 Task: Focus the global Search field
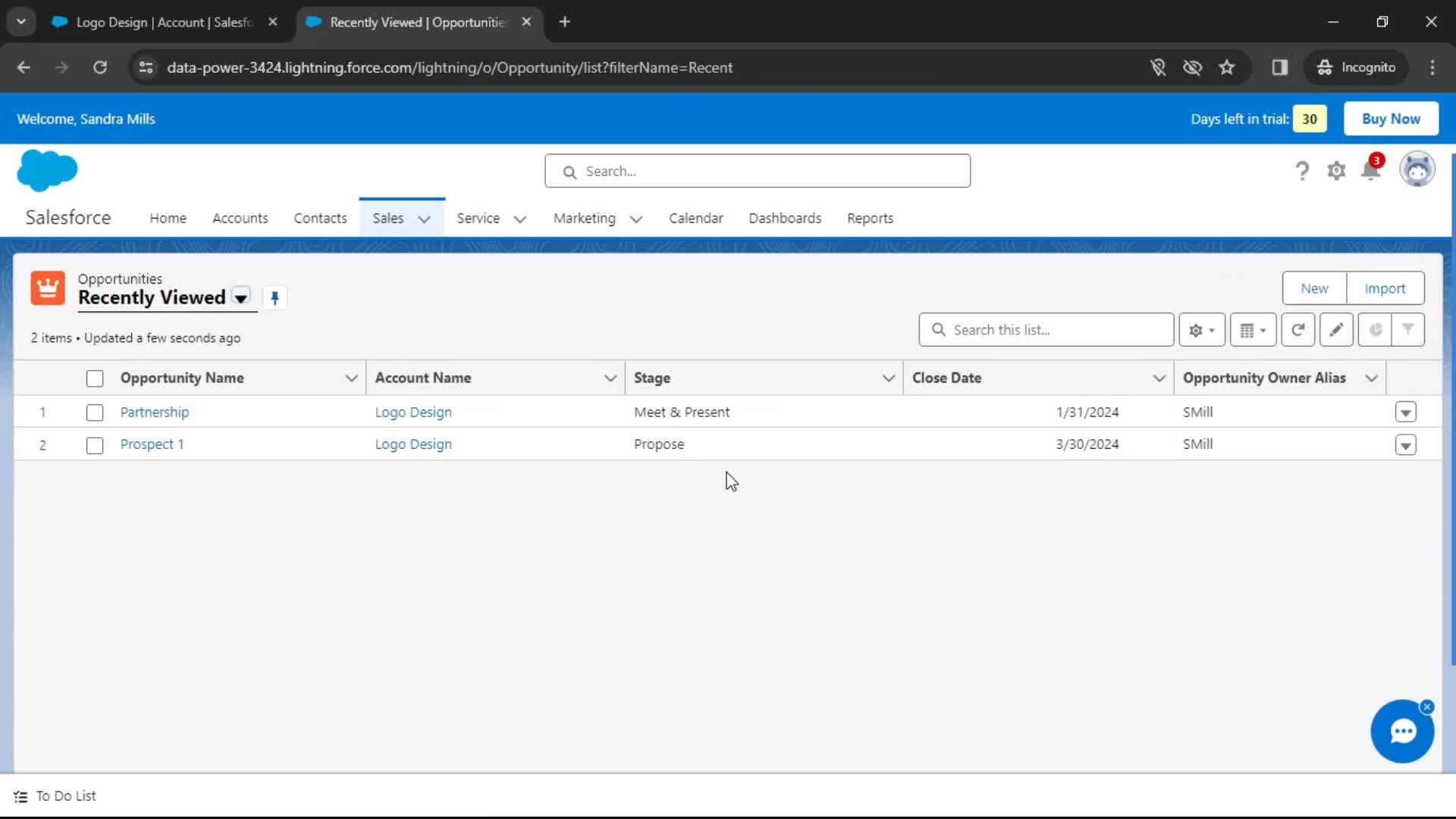click(758, 171)
